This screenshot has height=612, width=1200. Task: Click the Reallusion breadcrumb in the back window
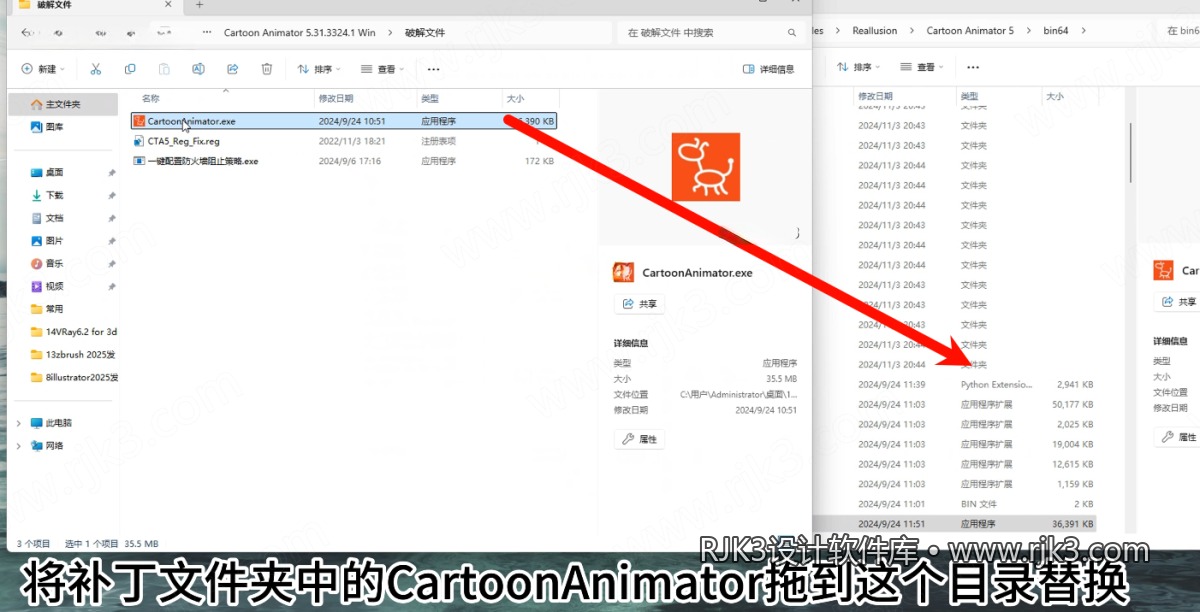pos(875,31)
